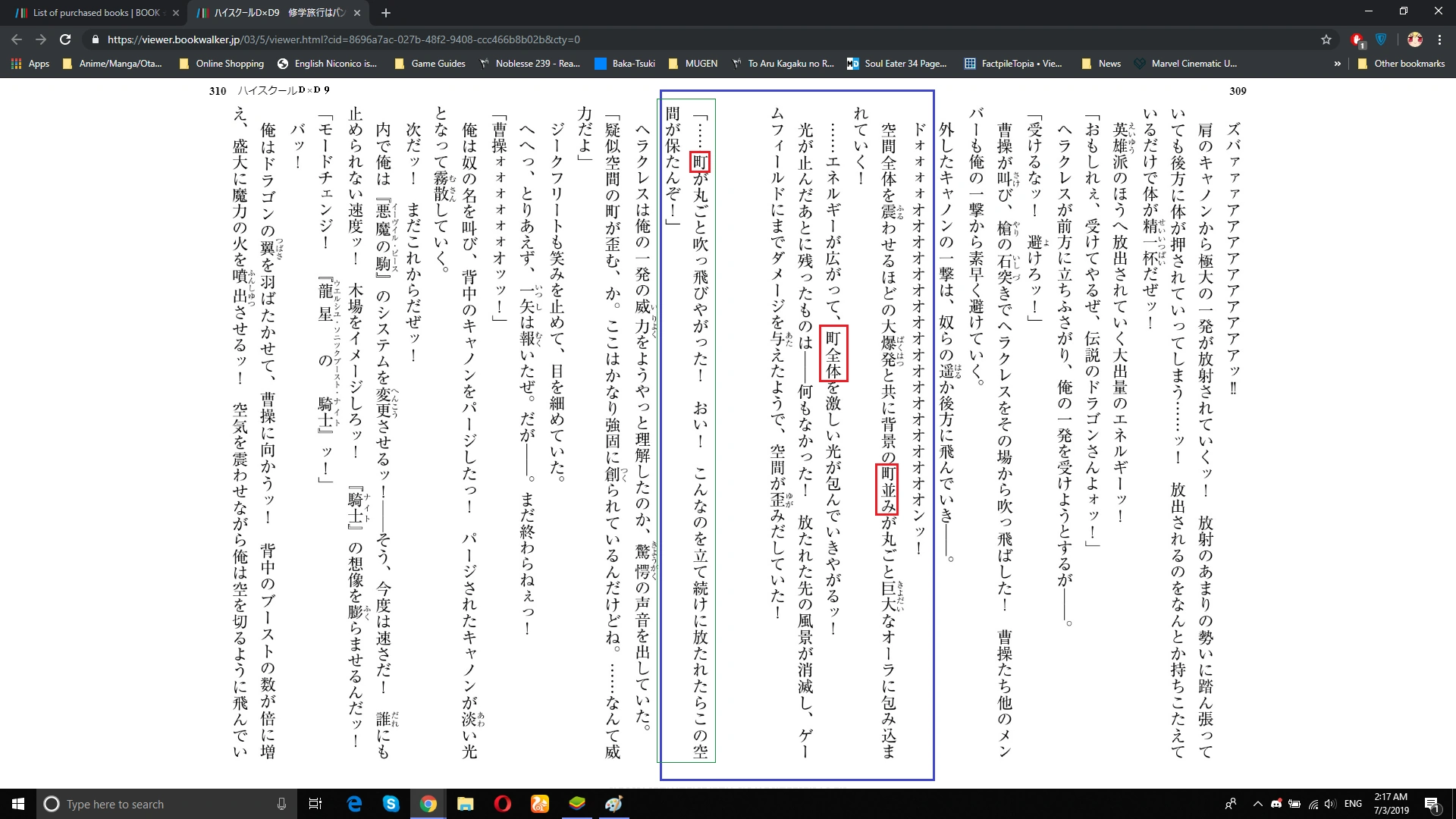The image size is (1456, 819).
Task: Open the News bookmark folder
Action: 1101,64
